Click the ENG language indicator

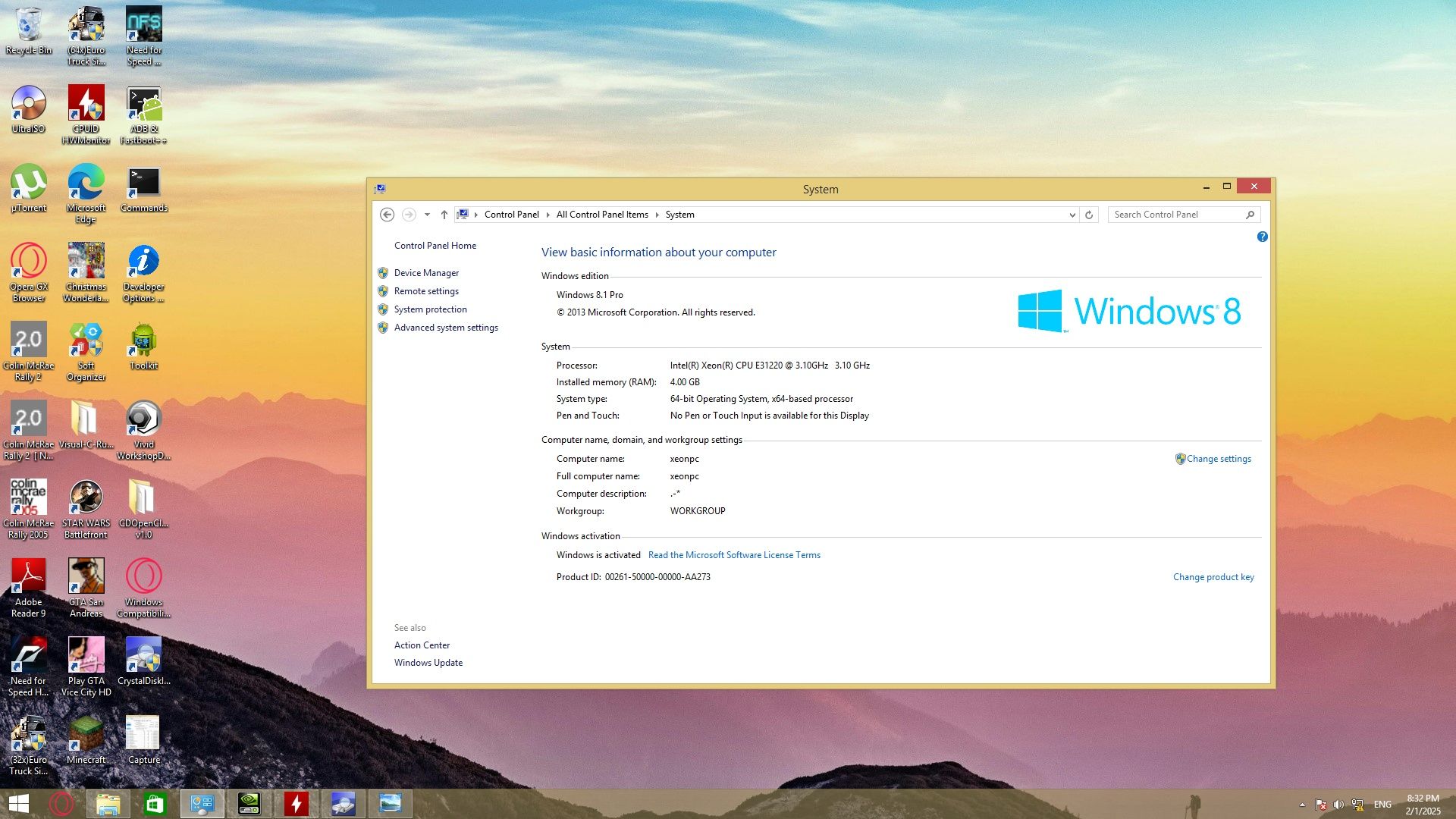pos(1382,805)
